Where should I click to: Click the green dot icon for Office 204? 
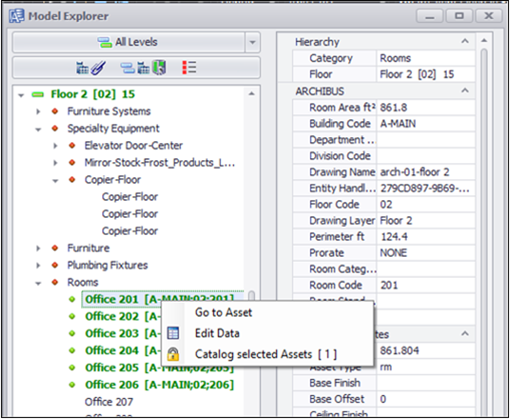(x=72, y=351)
